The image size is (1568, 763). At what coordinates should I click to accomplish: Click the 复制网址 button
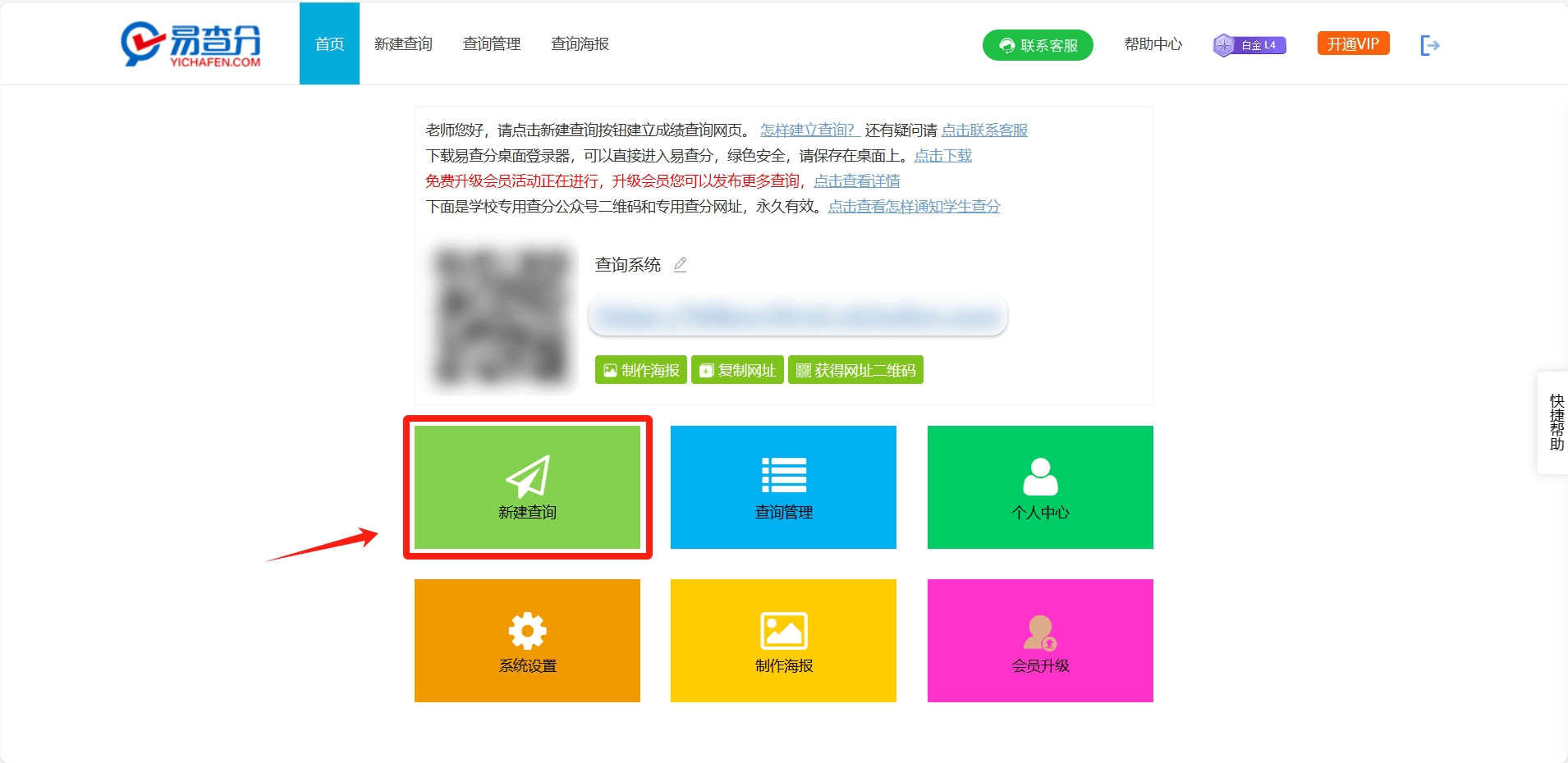pyautogui.click(x=737, y=370)
